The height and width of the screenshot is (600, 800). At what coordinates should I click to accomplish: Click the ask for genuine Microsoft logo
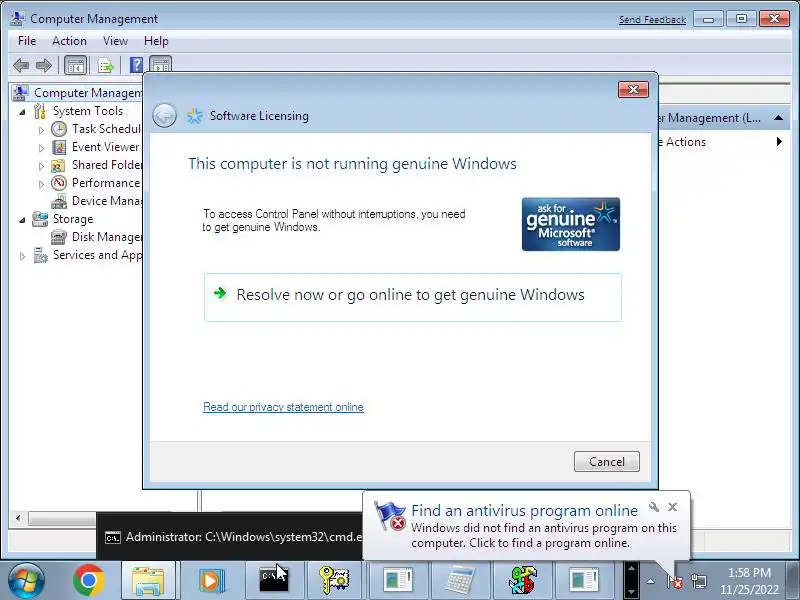pyautogui.click(x=570, y=224)
